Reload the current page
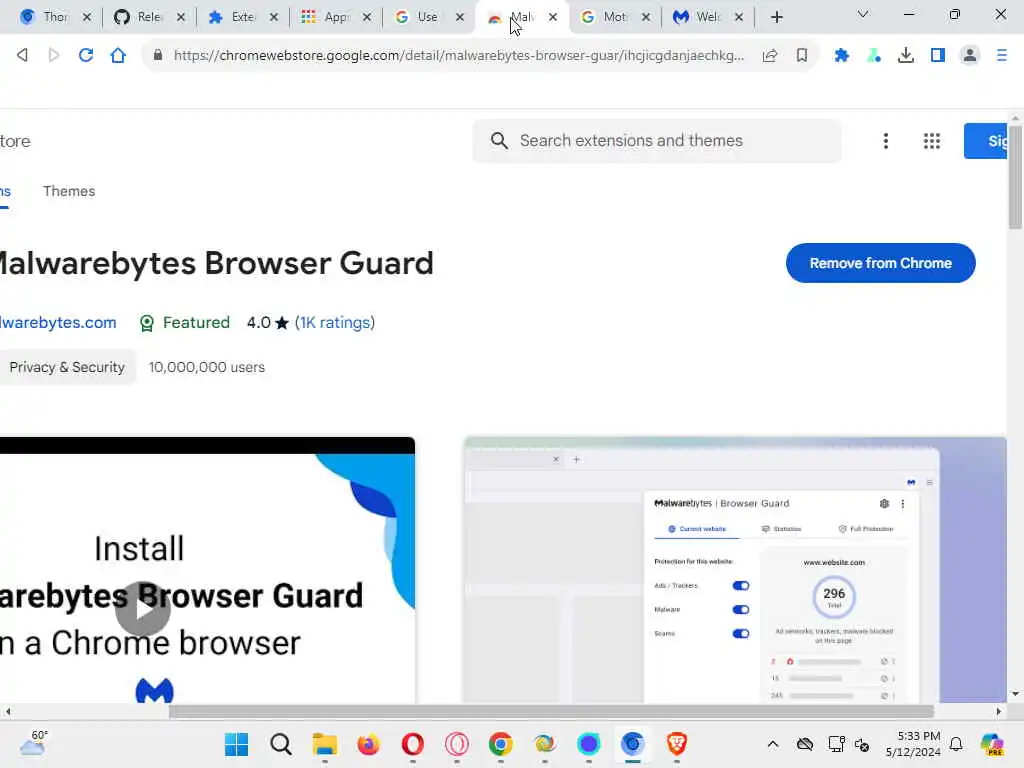 click(x=86, y=56)
